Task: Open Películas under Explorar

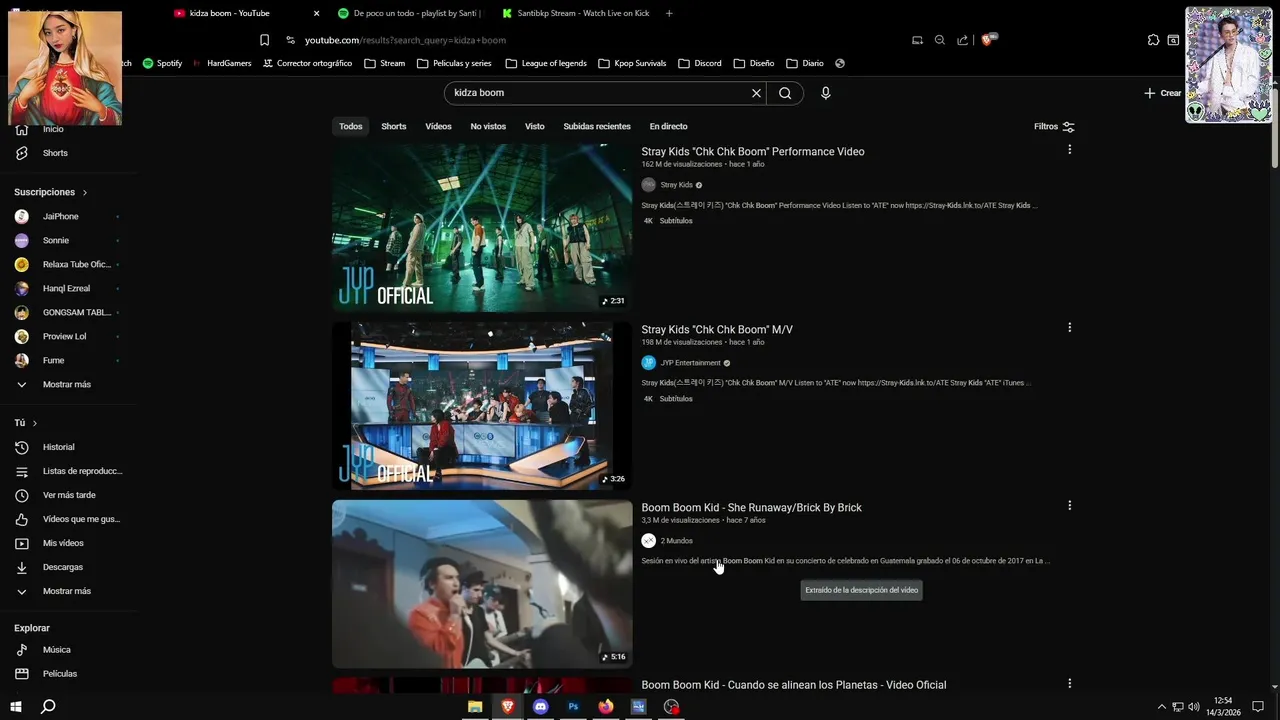Action: click(x=60, y=674)
